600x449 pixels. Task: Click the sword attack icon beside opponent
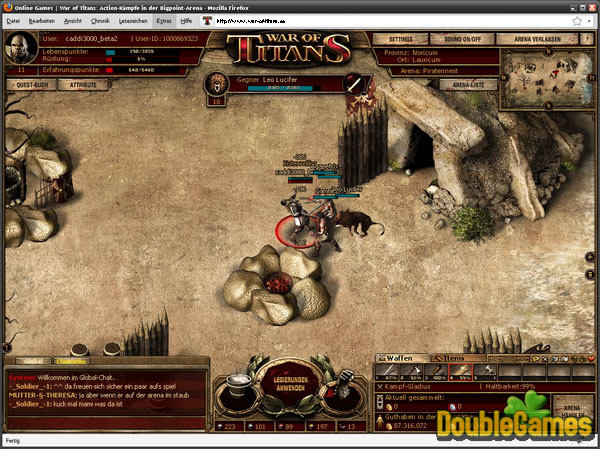355,84
